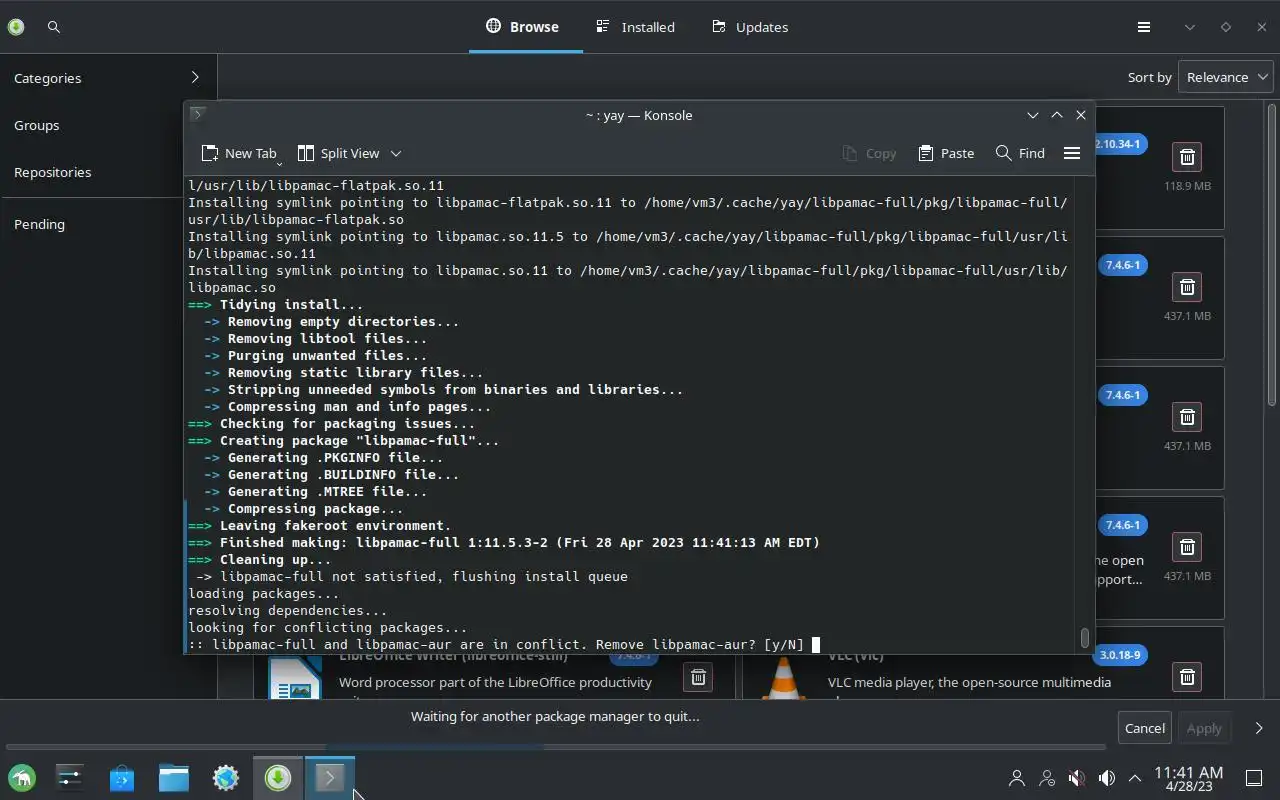1280x800 pixels.
Task: Click 'Word processor part of the LibreOffice' description
Action: click(x=495, y=682)
